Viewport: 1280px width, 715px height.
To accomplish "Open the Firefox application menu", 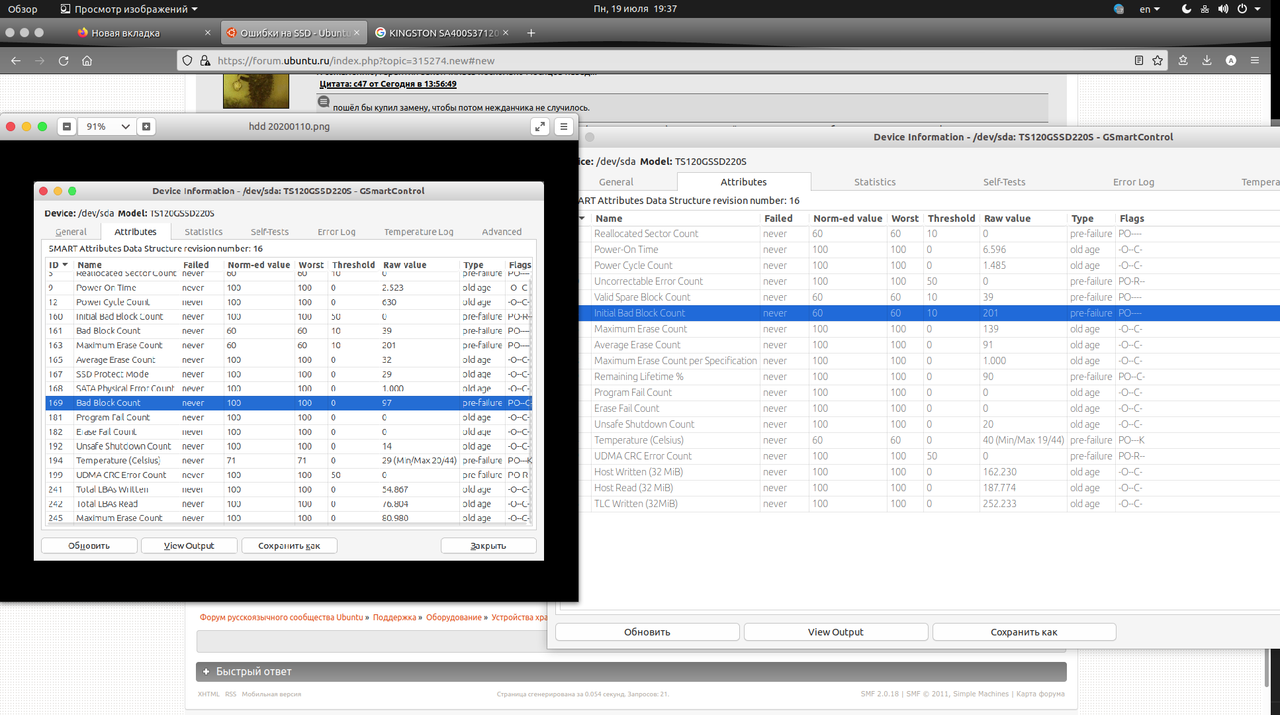I will 1255,61.
